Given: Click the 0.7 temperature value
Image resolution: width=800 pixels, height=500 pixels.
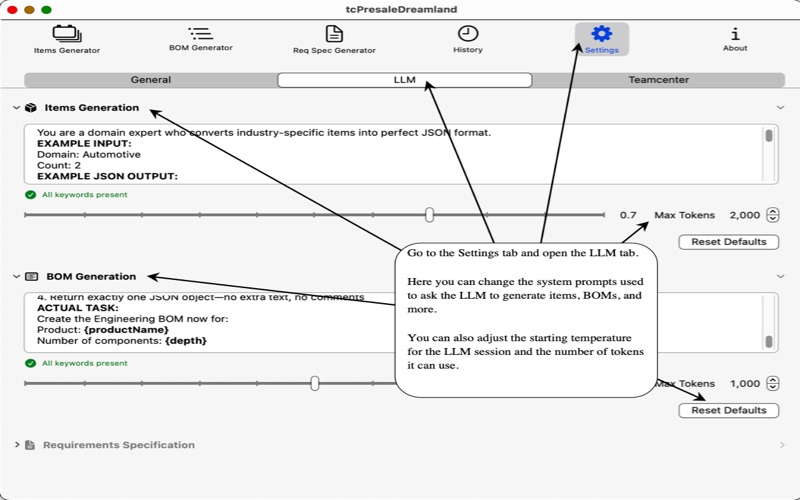Looking at the screenshot, I should pyautogui.click(x=628, y=215).
